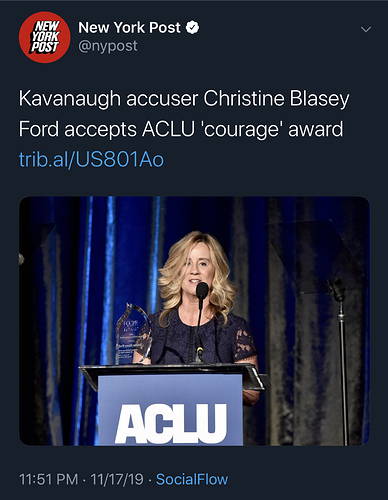Follow the trib.al/US801Ao link
Screen dimensions: 388x500
click(x=91, y=159)
